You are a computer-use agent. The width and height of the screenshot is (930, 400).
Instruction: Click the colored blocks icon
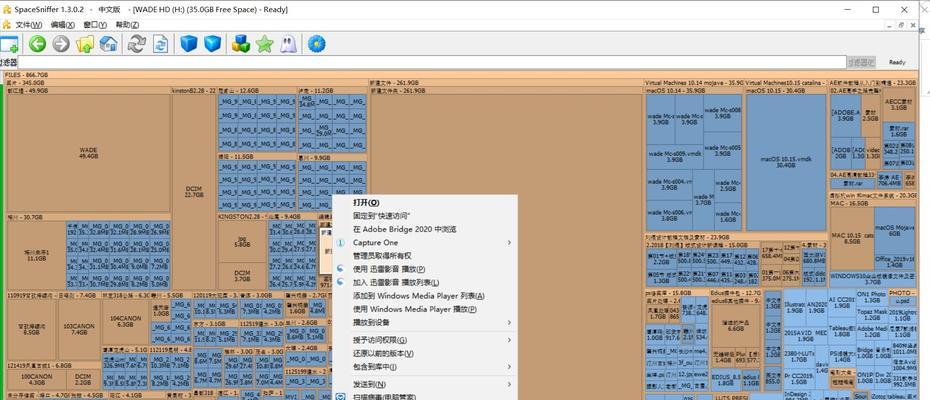[x=241, y=43]
